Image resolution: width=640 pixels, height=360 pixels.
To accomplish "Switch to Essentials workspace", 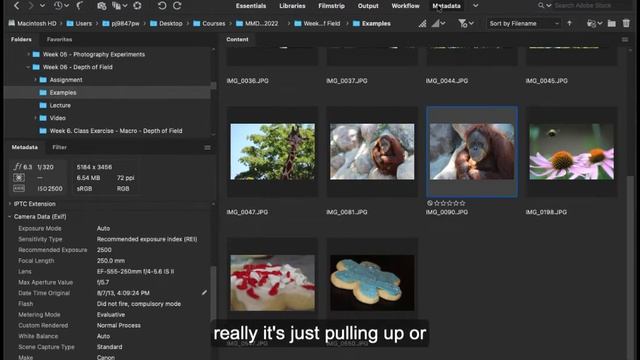I will pyautogui.click(x=251, y=6).
